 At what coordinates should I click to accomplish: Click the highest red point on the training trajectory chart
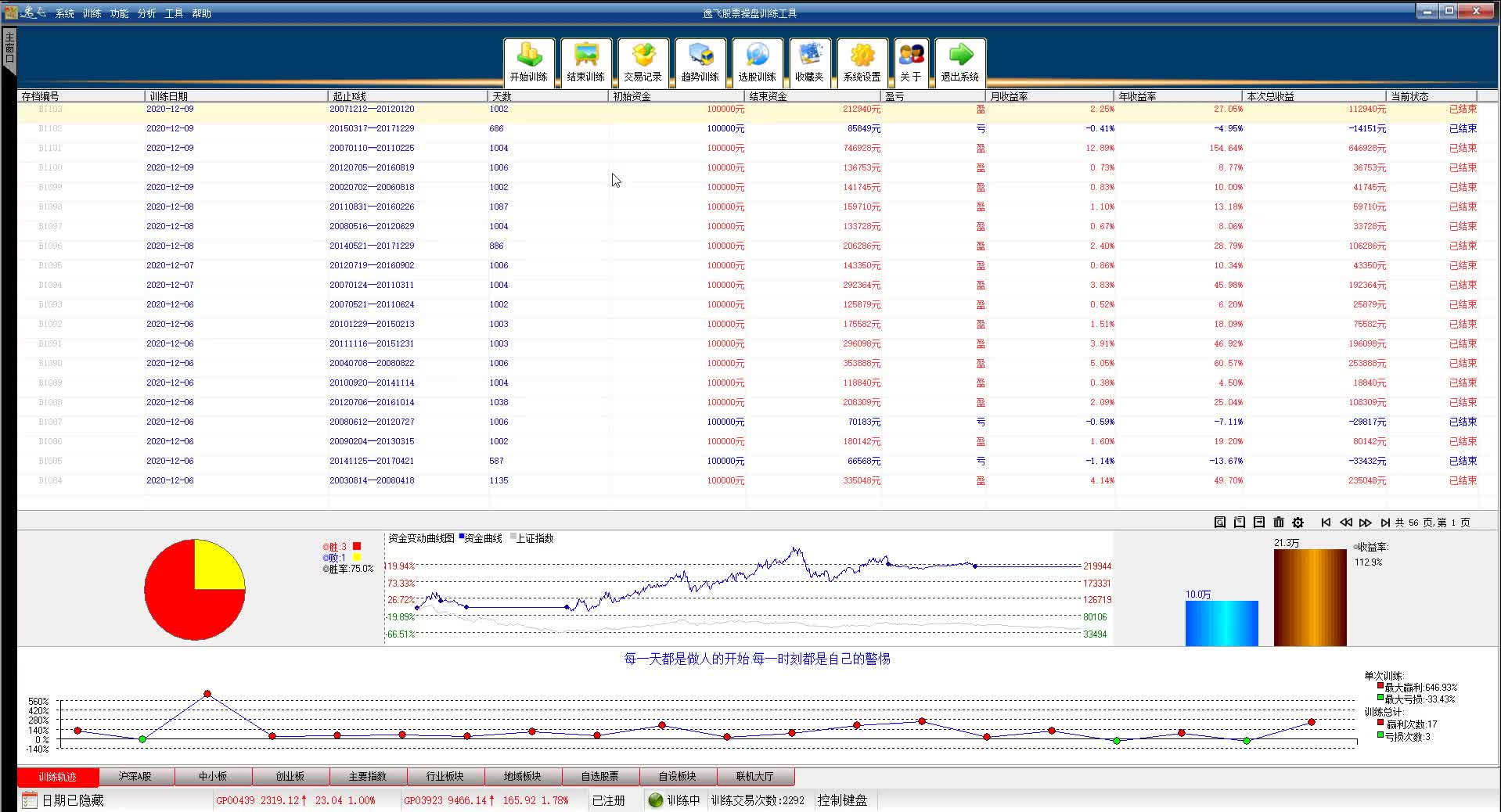coord(207,694)
